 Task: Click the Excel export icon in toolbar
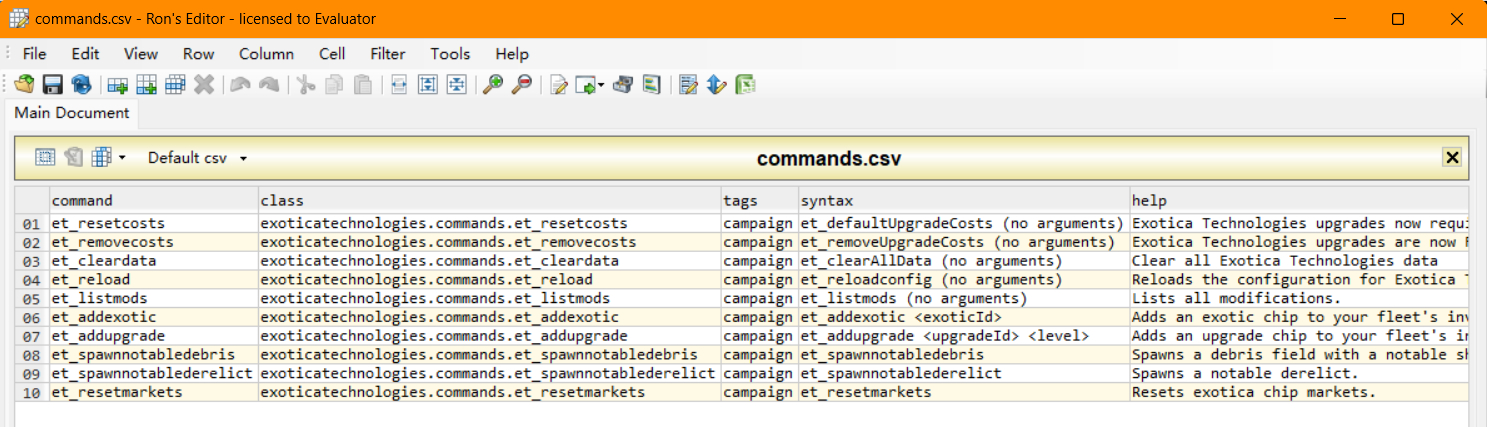746,85
